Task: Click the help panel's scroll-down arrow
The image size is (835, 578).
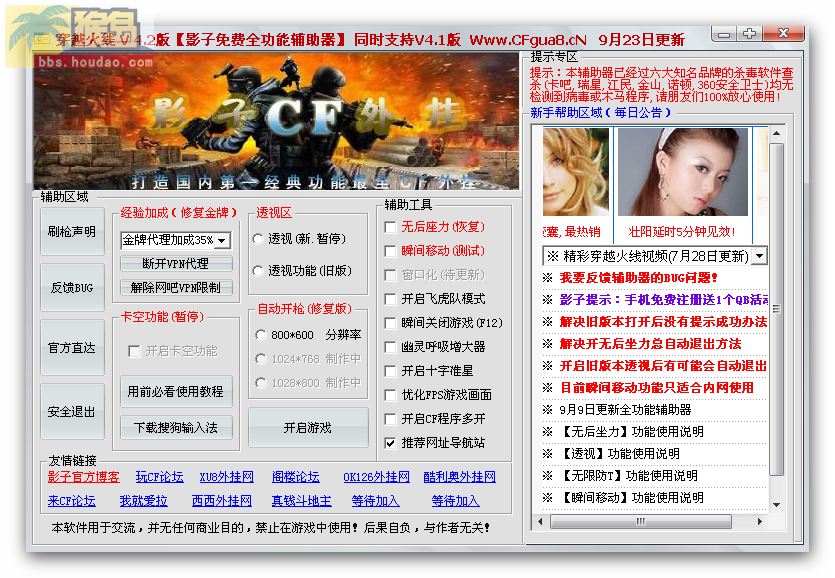Action: (776, 504)
